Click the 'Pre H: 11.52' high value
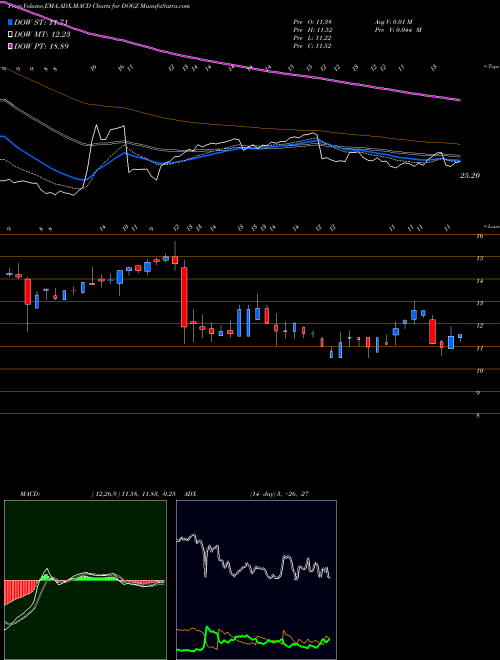Screen dimensions: 500x660 (x=313, y=30)
